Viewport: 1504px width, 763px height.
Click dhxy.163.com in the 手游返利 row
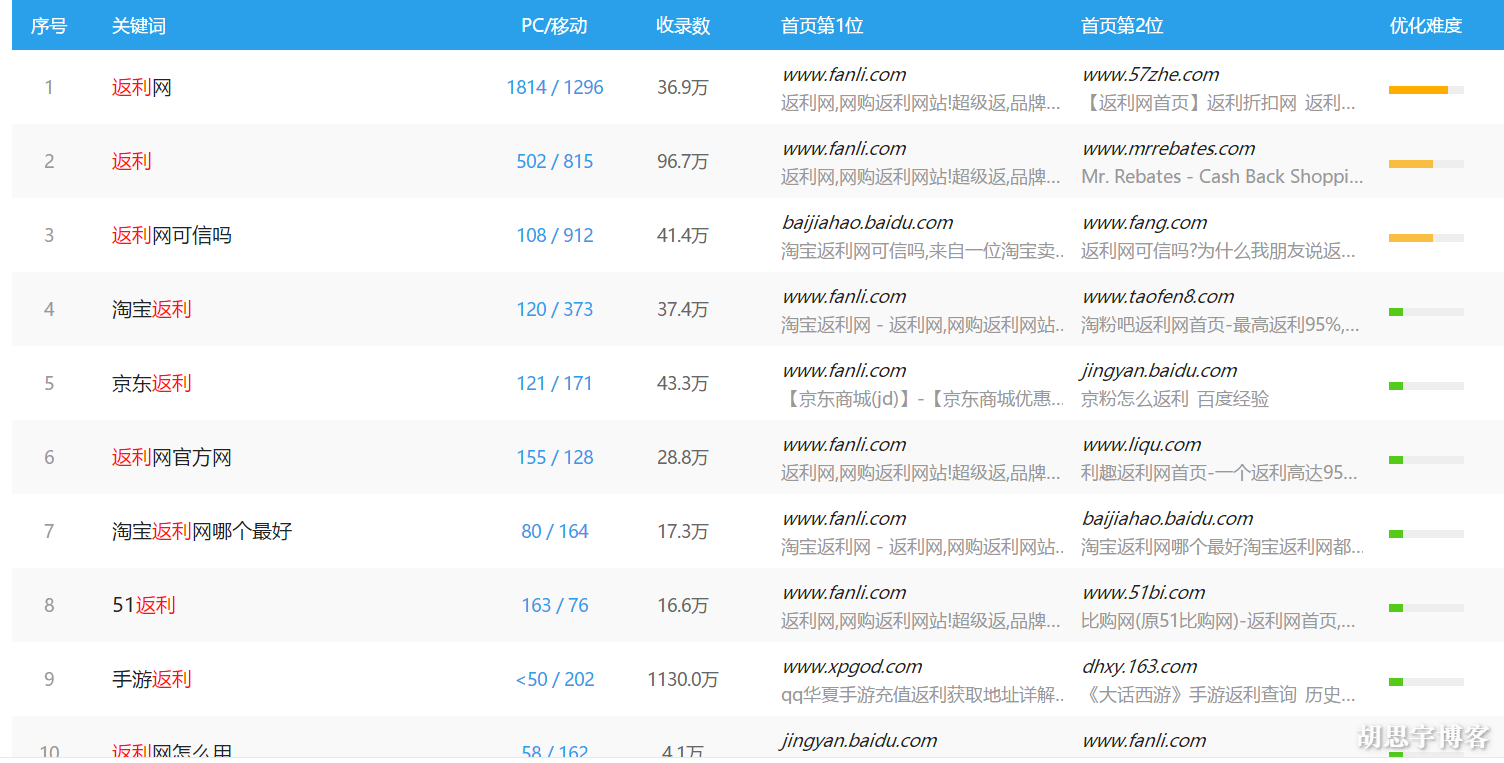(1139, 667)
